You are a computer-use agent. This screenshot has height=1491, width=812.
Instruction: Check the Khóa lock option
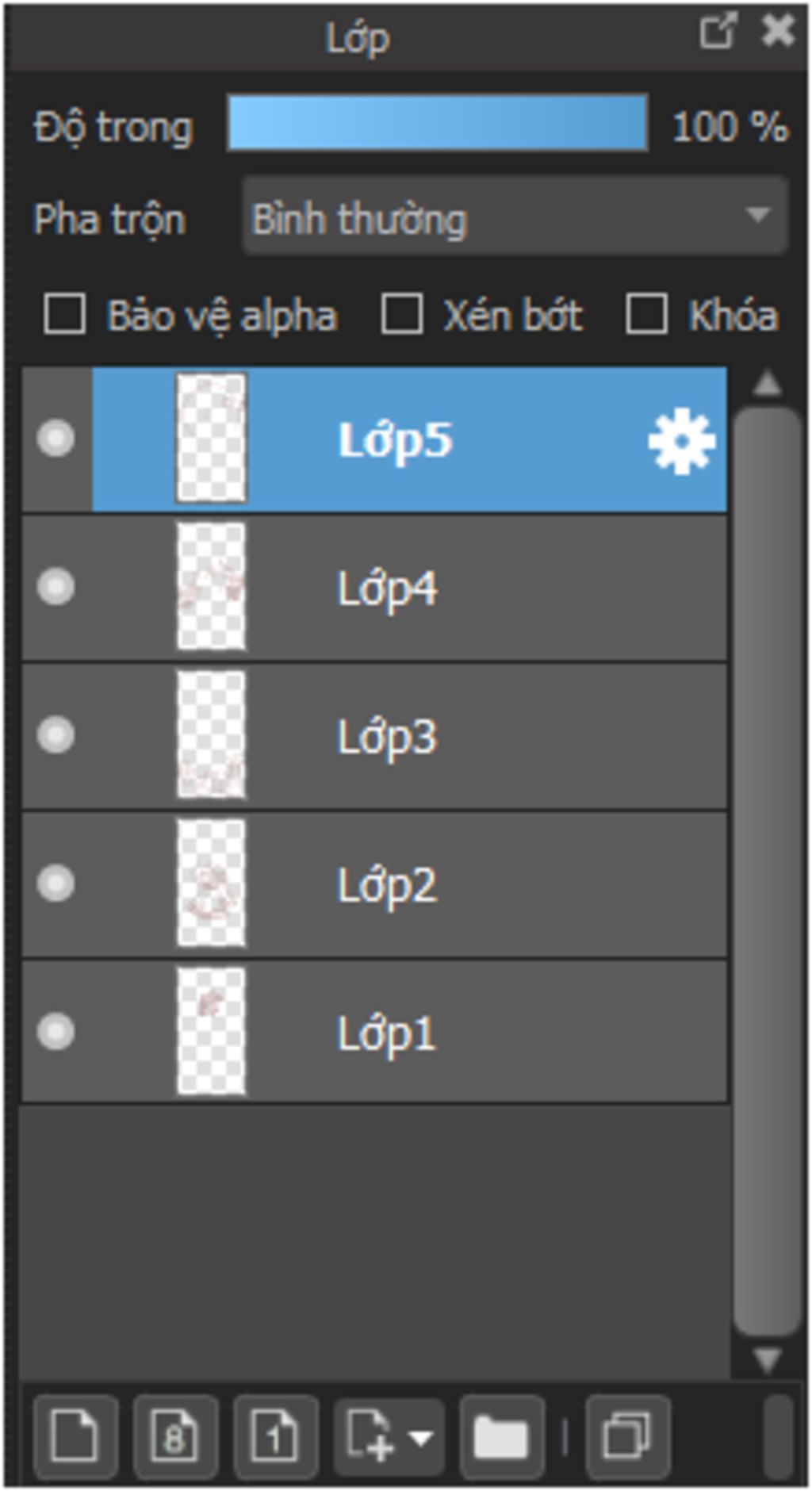coord(646,314)
